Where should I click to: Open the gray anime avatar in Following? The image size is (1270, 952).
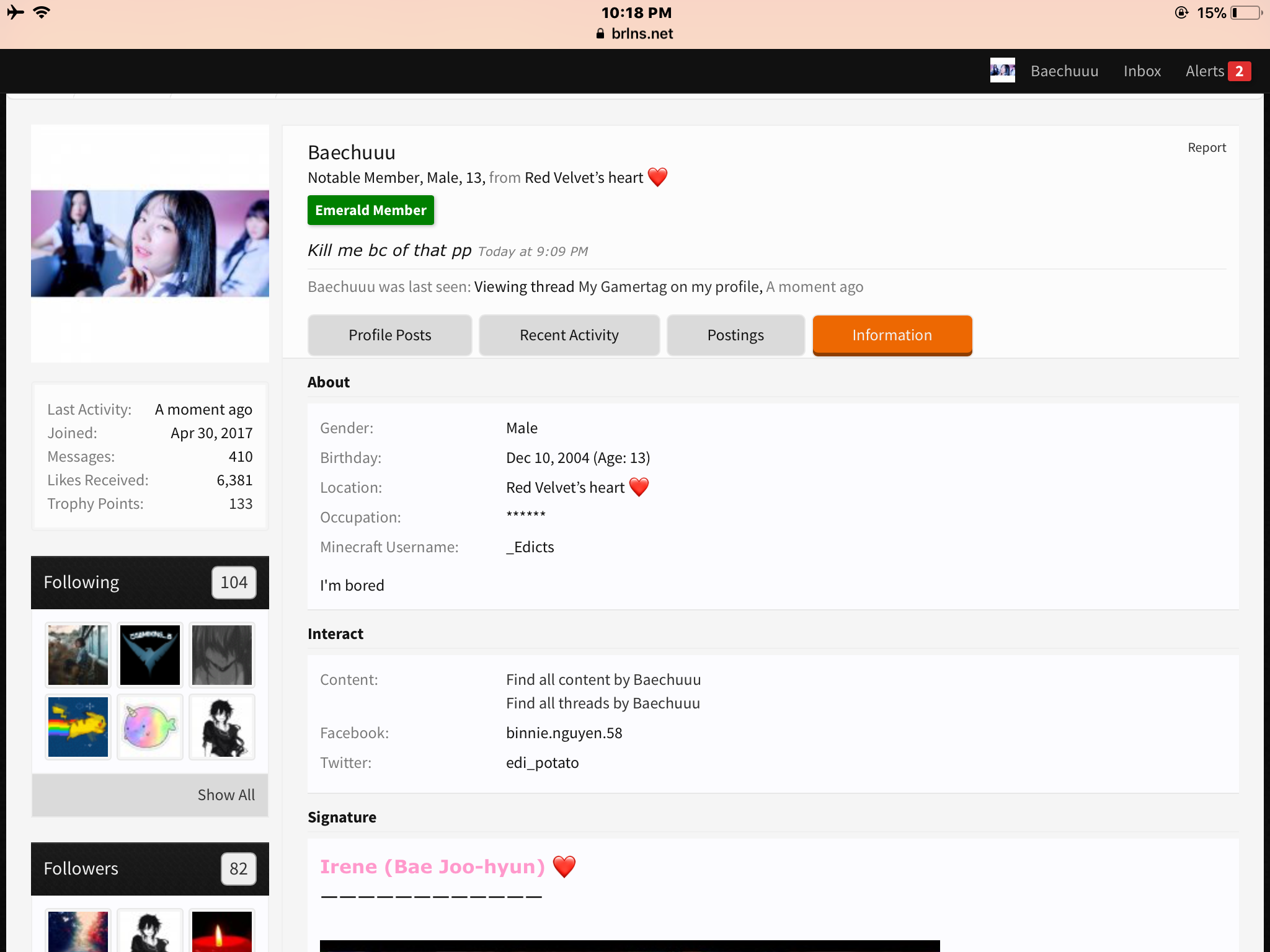(222, 654)
